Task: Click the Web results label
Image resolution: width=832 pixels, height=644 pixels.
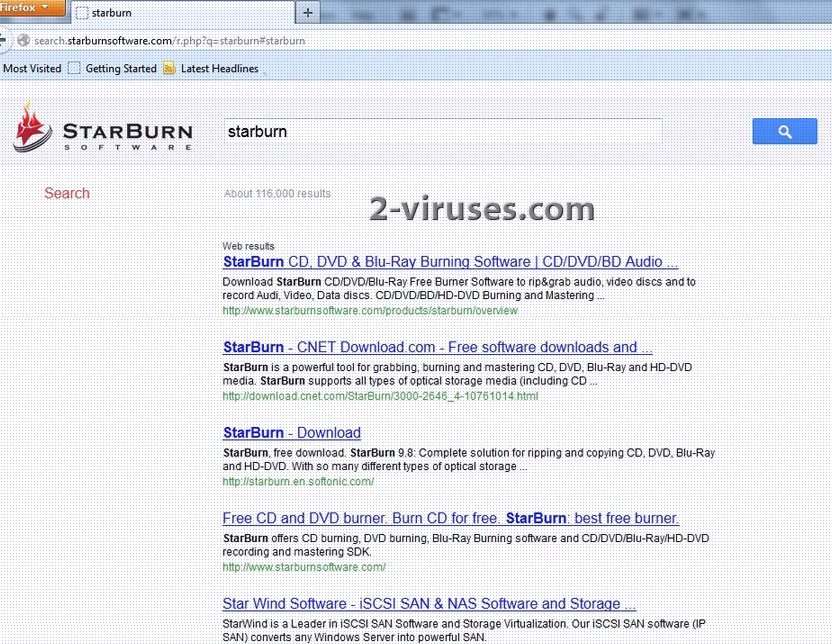Action: click(x=248, y=246)
